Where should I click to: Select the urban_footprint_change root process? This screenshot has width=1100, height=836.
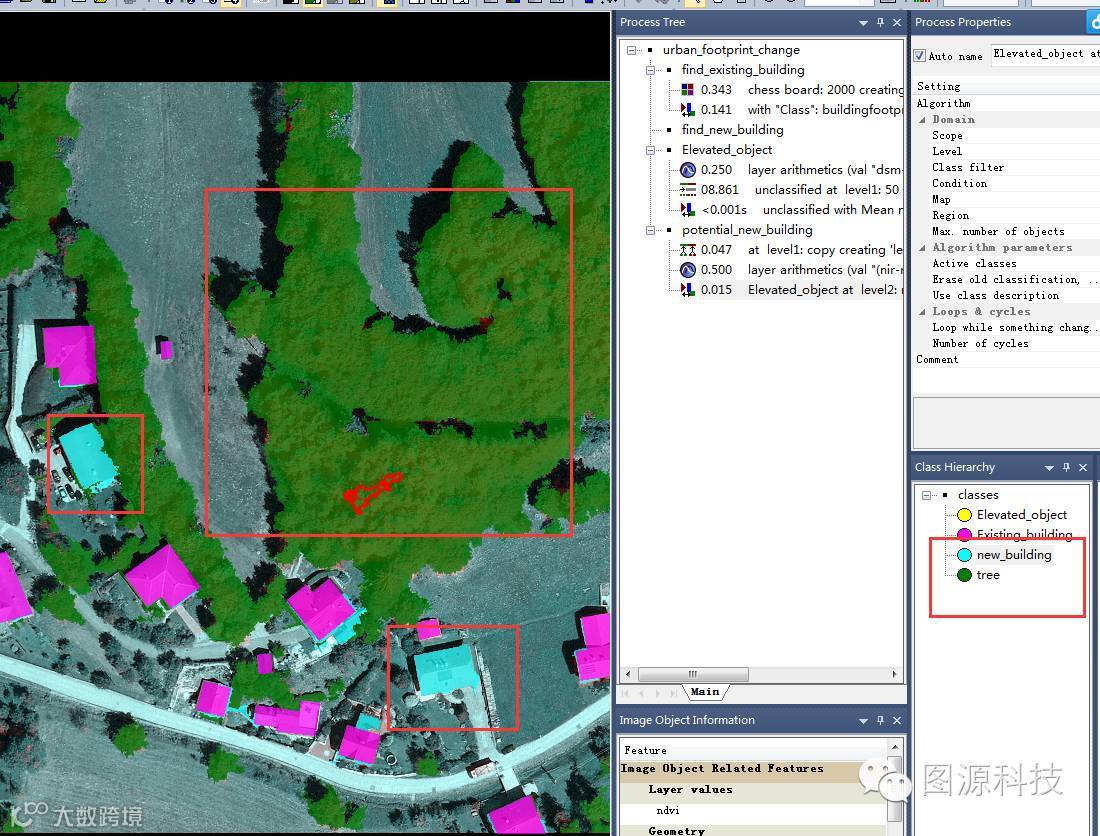pos(731,50)
